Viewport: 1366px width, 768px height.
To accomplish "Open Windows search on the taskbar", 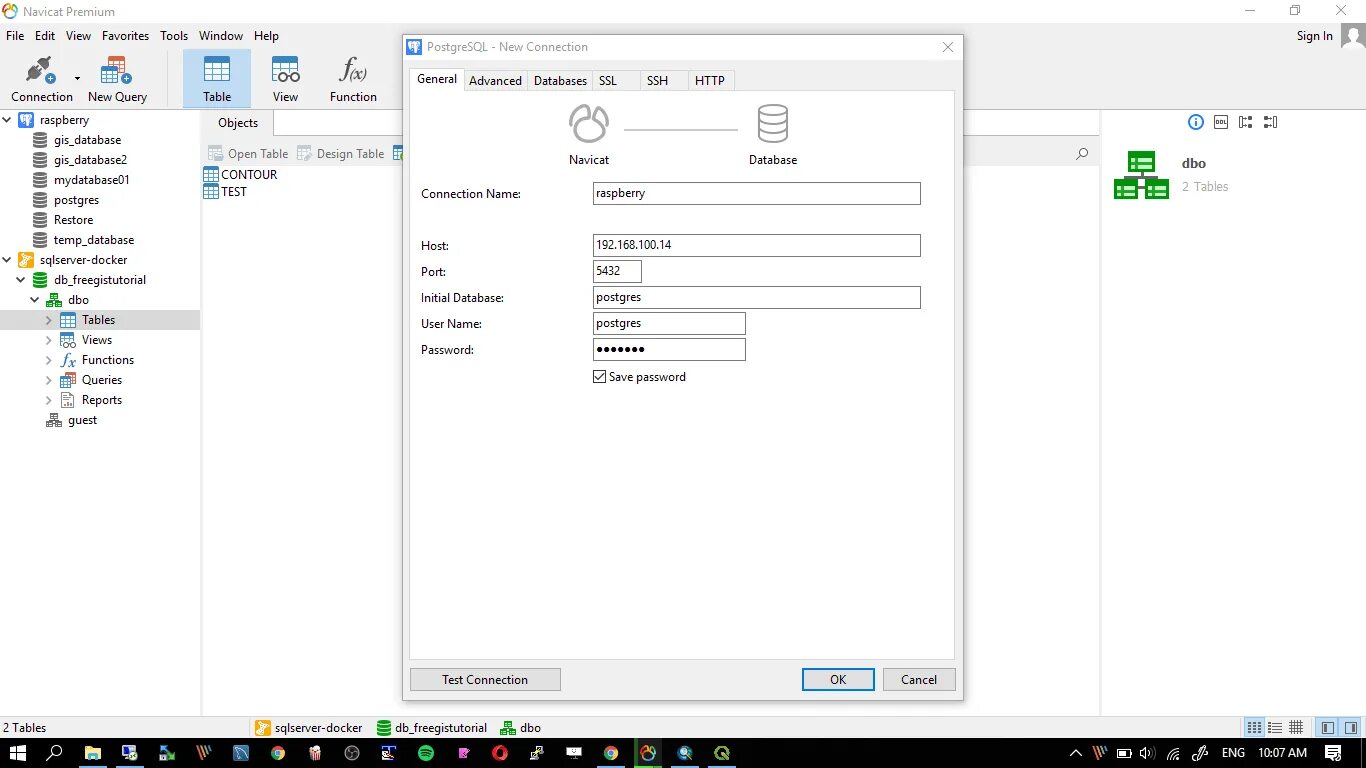I will (x=55, y=753).
